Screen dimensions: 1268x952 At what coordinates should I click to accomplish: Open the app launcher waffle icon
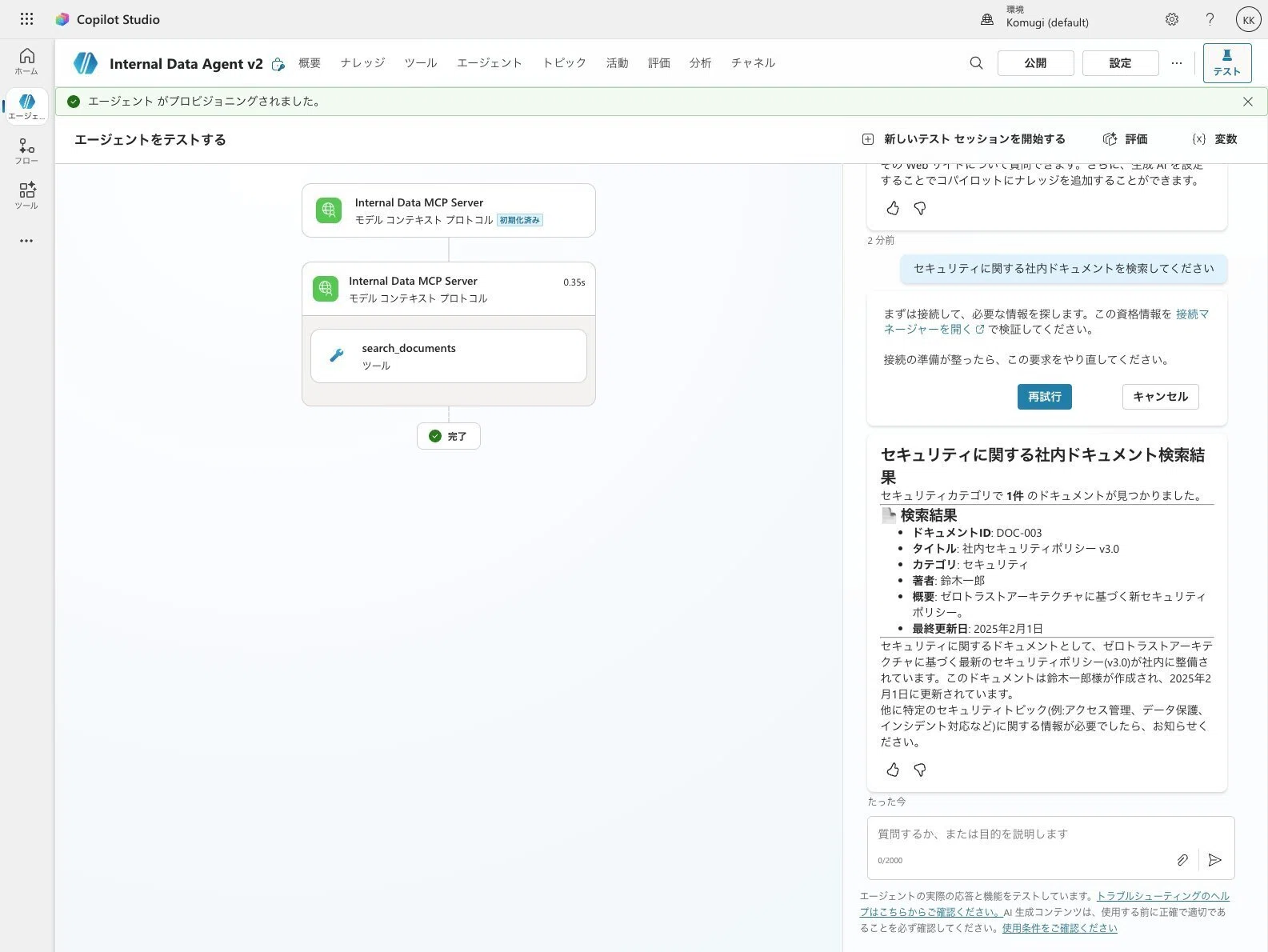26,19
